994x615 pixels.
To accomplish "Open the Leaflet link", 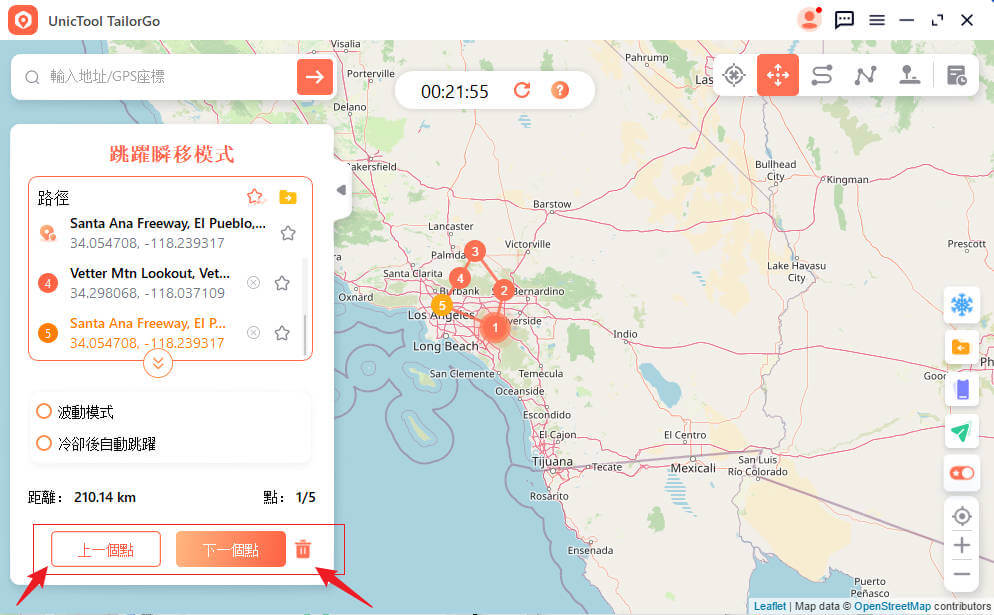I will (770, 606).
